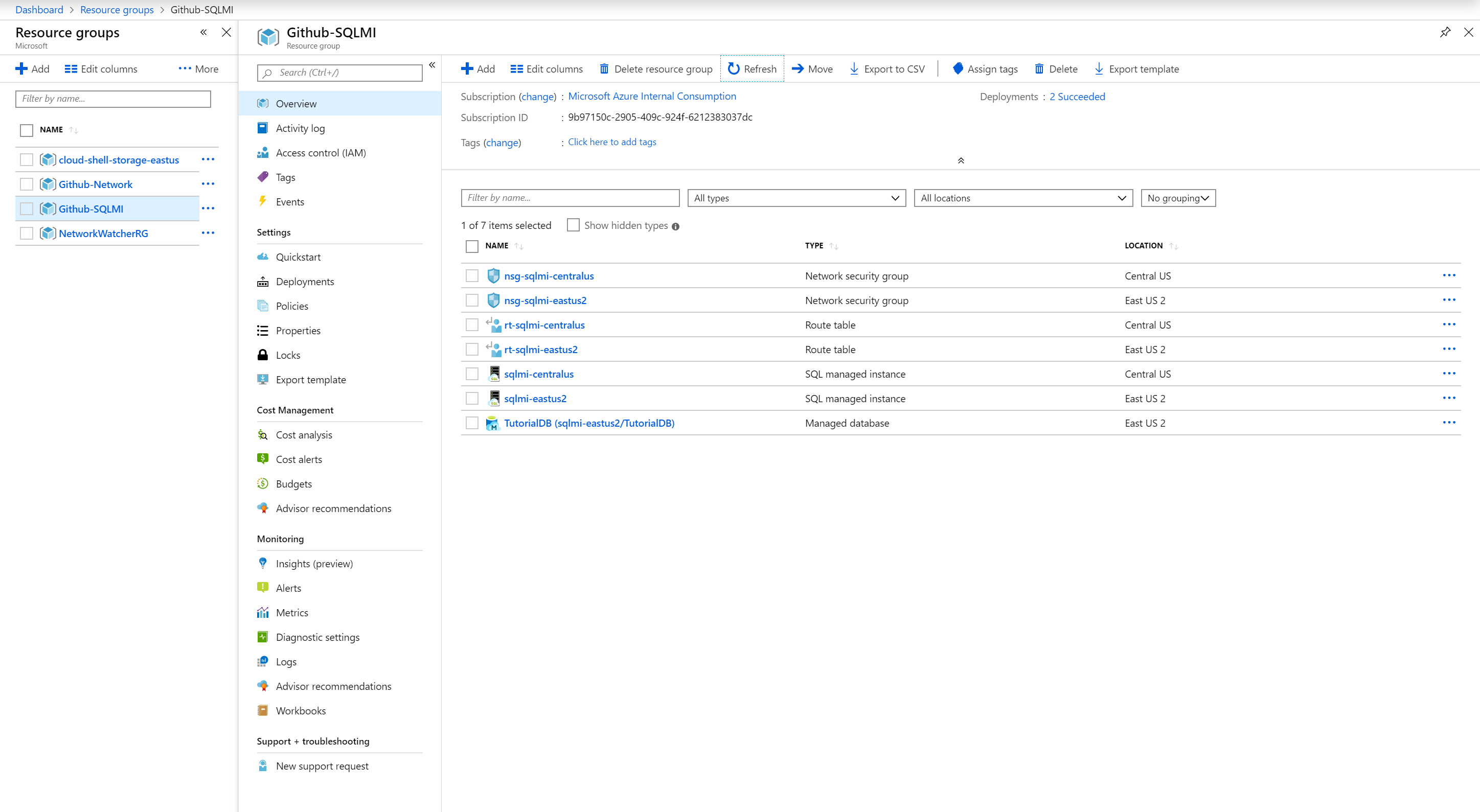Image resolution: width=1480 pixels, height=812 pixels.
Task: Open the No grouping dropdown
Action: [x=1178, y=198]
